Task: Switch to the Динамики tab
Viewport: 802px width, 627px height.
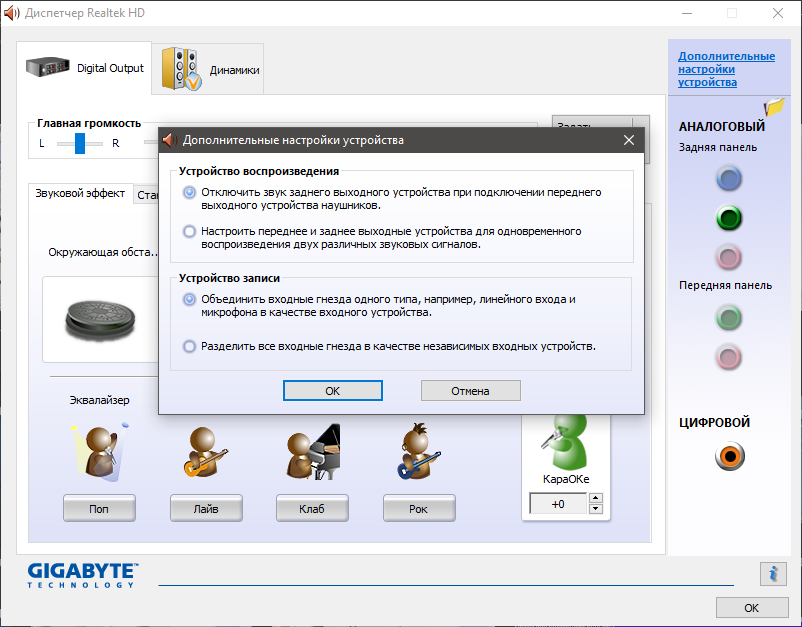Action: [208, 69]
